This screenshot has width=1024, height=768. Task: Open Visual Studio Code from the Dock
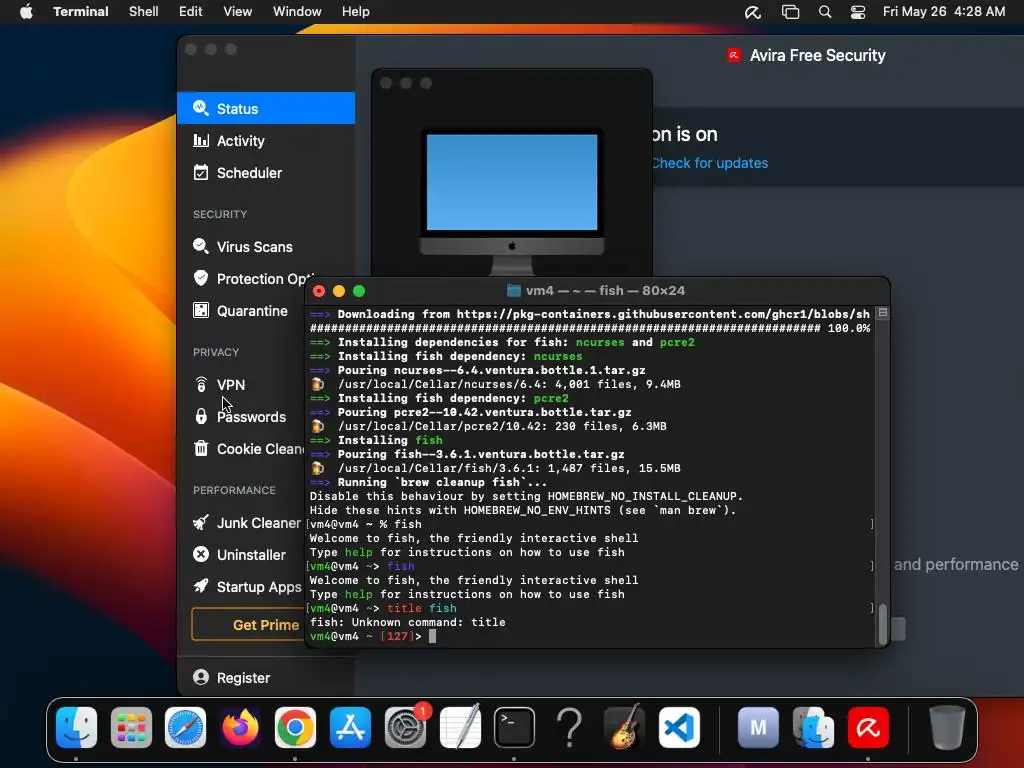coord(679,727)
